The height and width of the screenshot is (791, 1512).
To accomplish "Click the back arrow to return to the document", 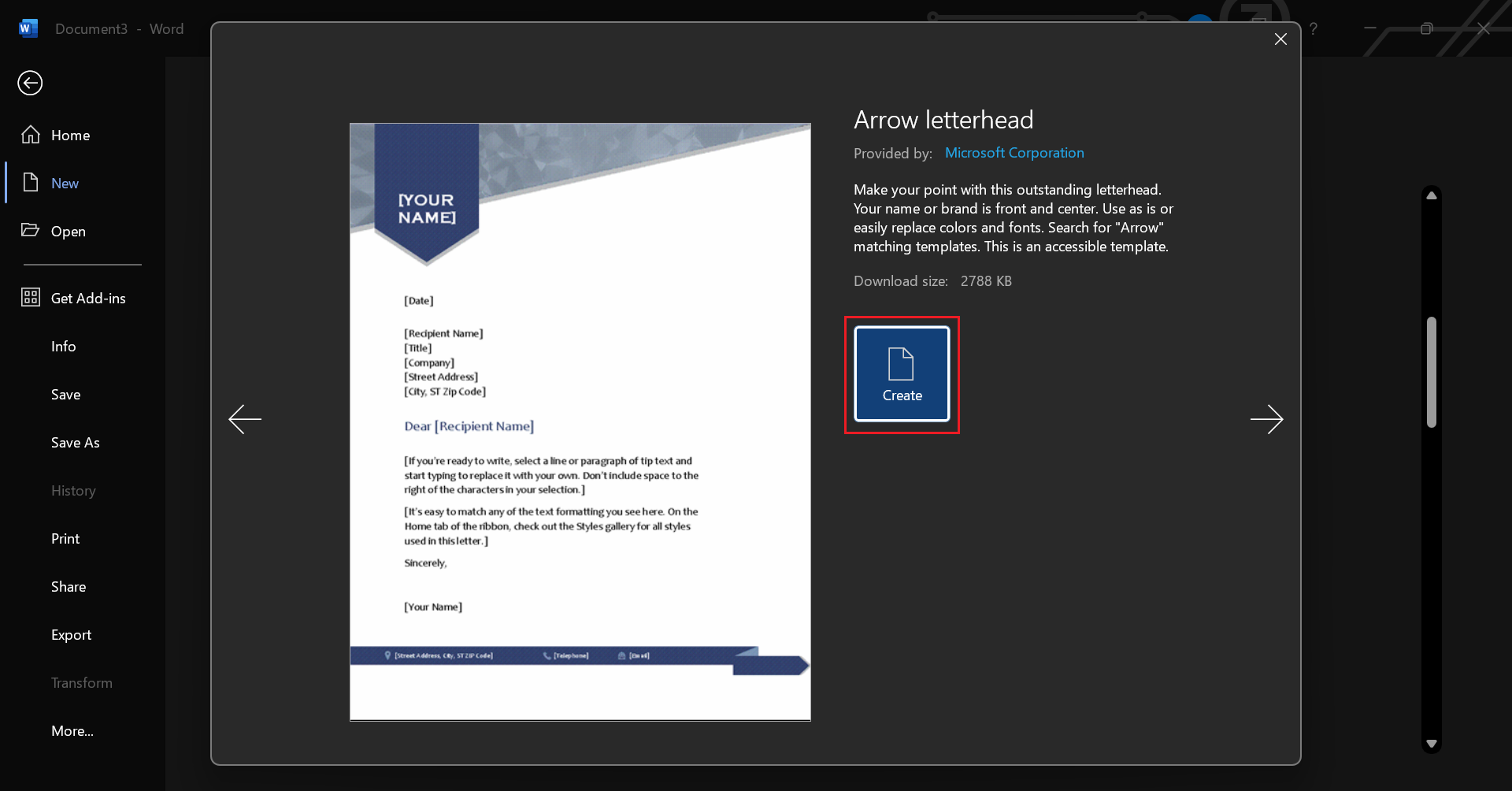I will (30, 83).
